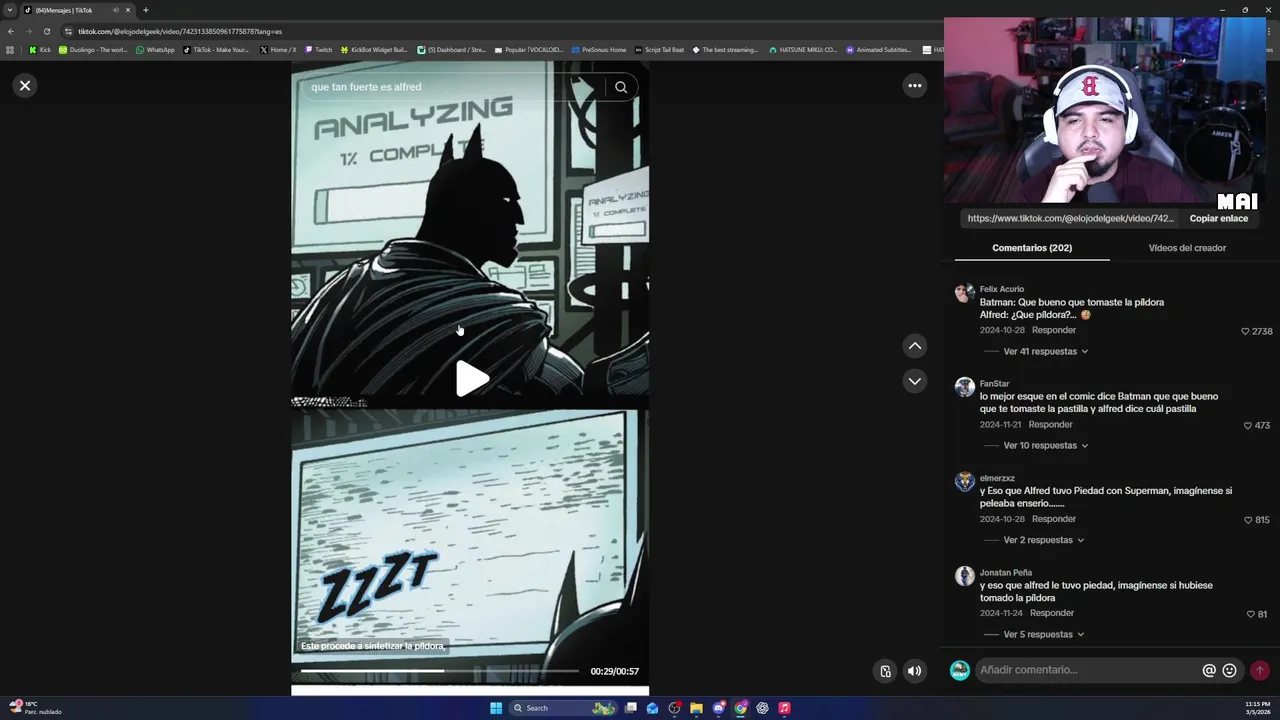The height and width of the screenshot is (720, 1280).
Task: Open a new browser tab
Action: [145, 10]
